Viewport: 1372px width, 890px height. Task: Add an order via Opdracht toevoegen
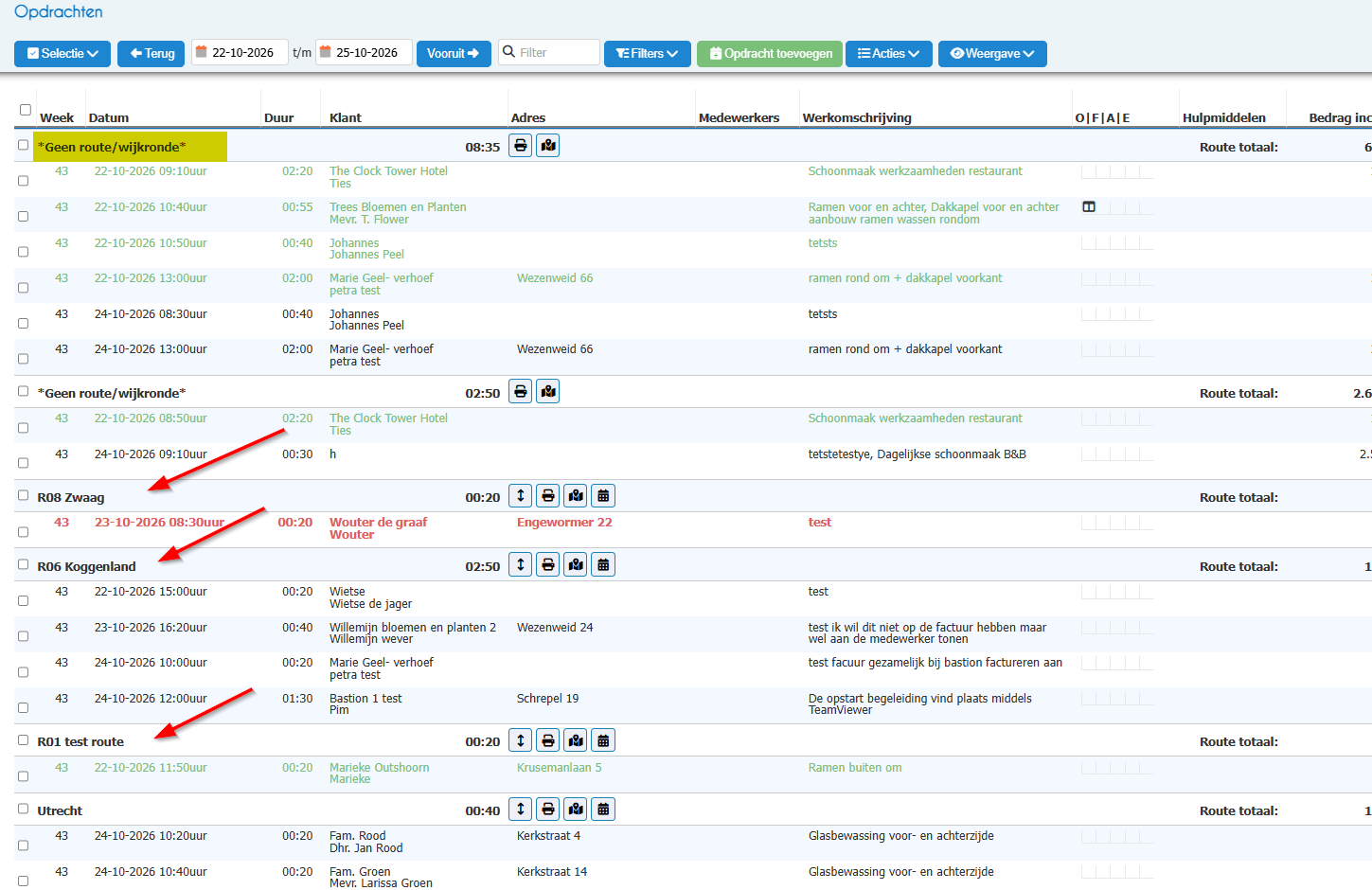771,54
